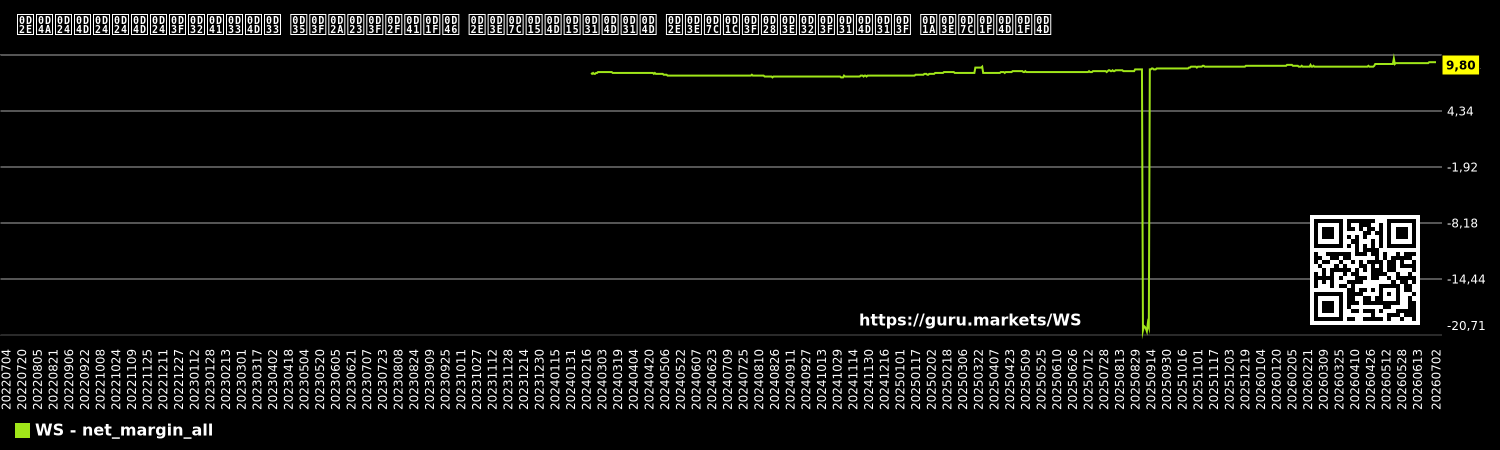
Task: Click the 20230707 date label
Action: 367,378
